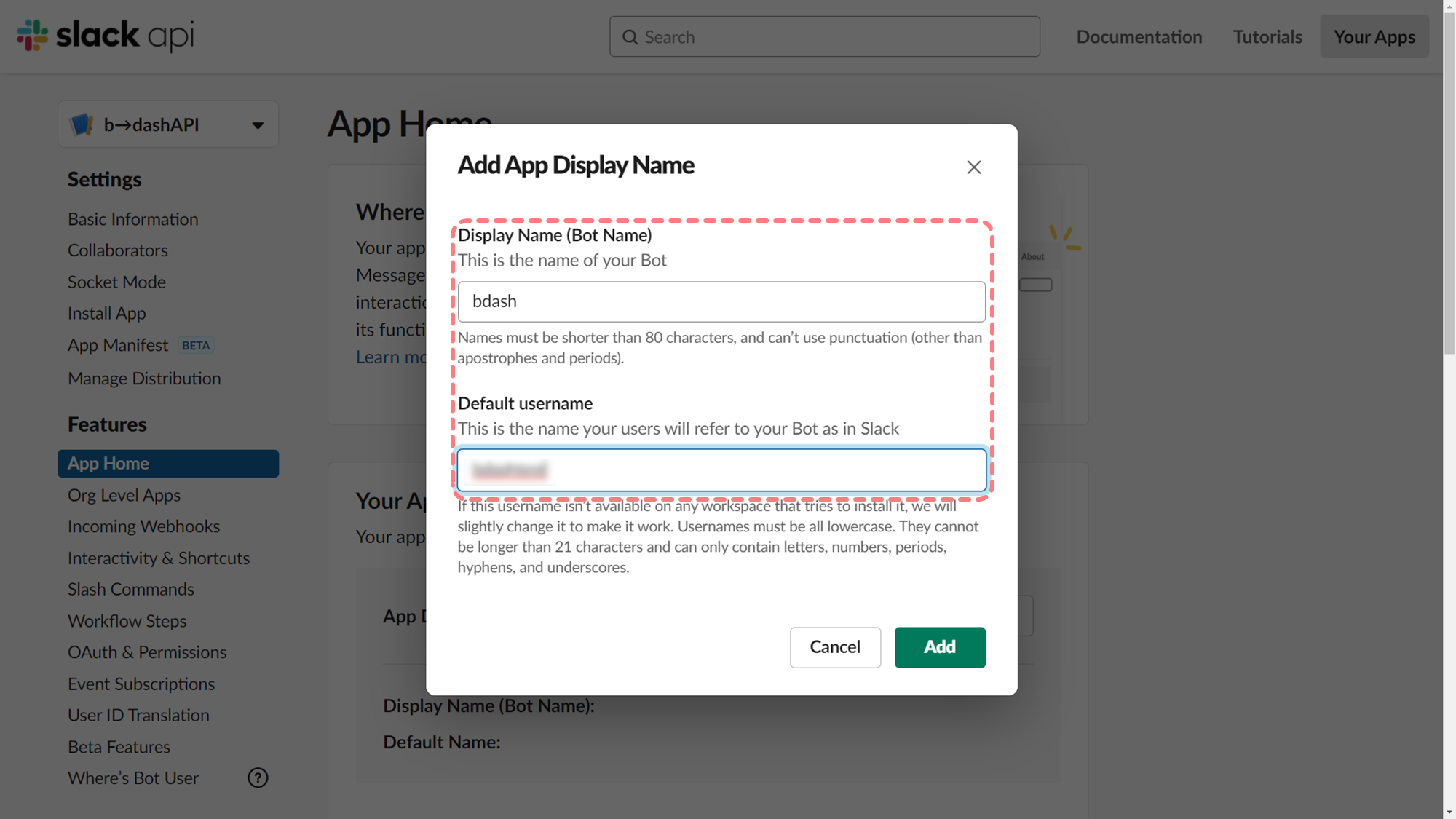Screen dimensions: 1456x819
Task: Open Collaborators settings page
Action: 118,250
